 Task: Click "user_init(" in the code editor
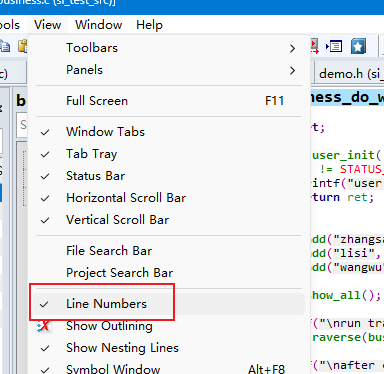[x=347, y=155]
